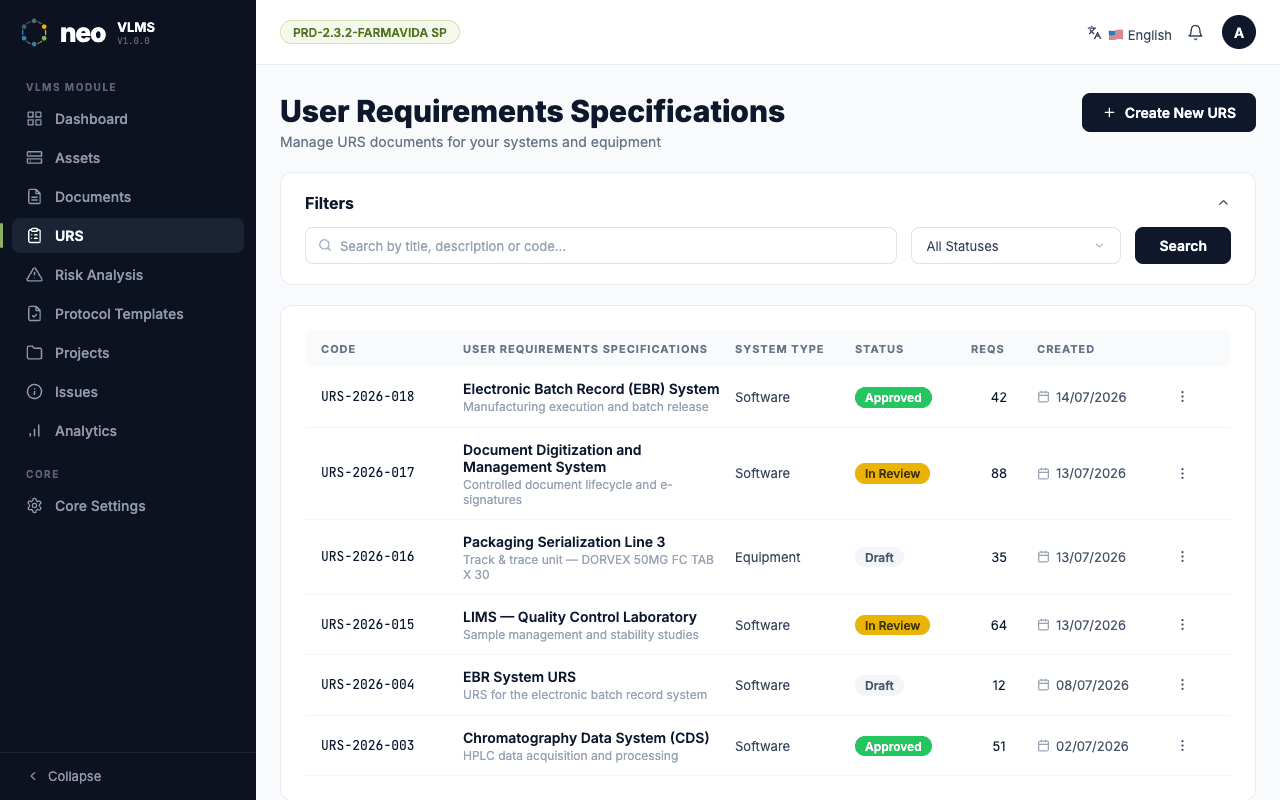
Task: Open EBR System URS entry
Action: pos(519,677)
